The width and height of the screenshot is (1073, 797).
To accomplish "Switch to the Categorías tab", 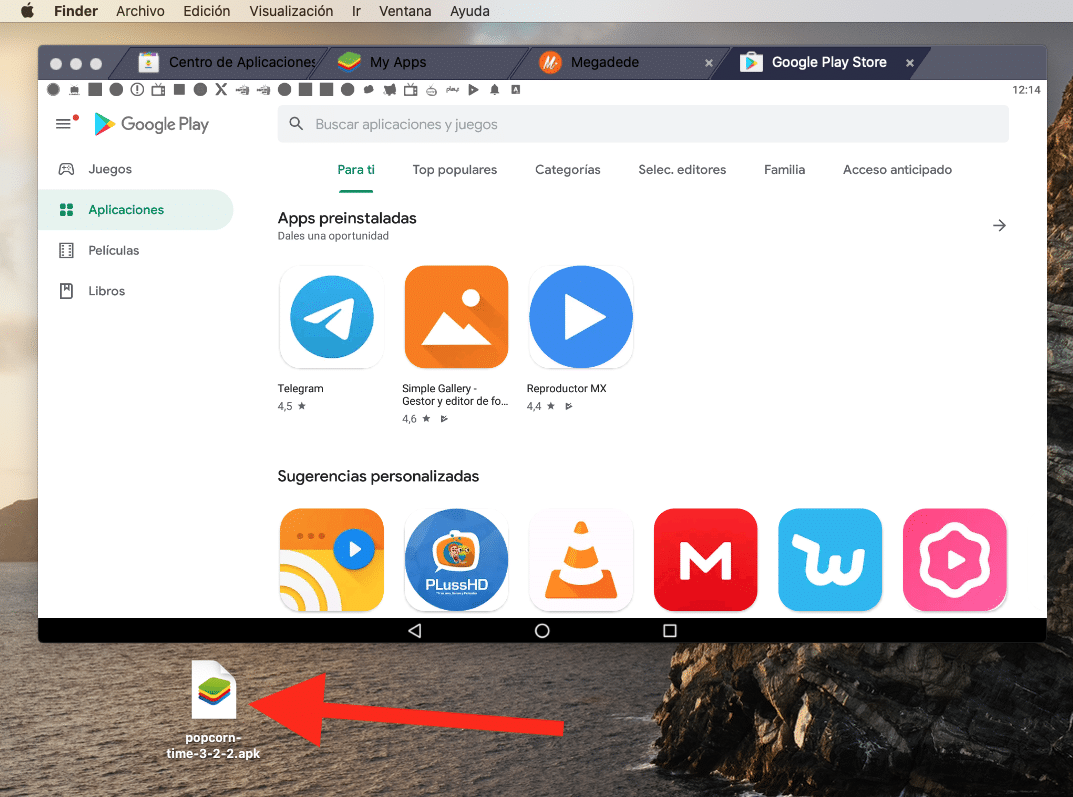I will pyautogui.click(x=567, y=170).
